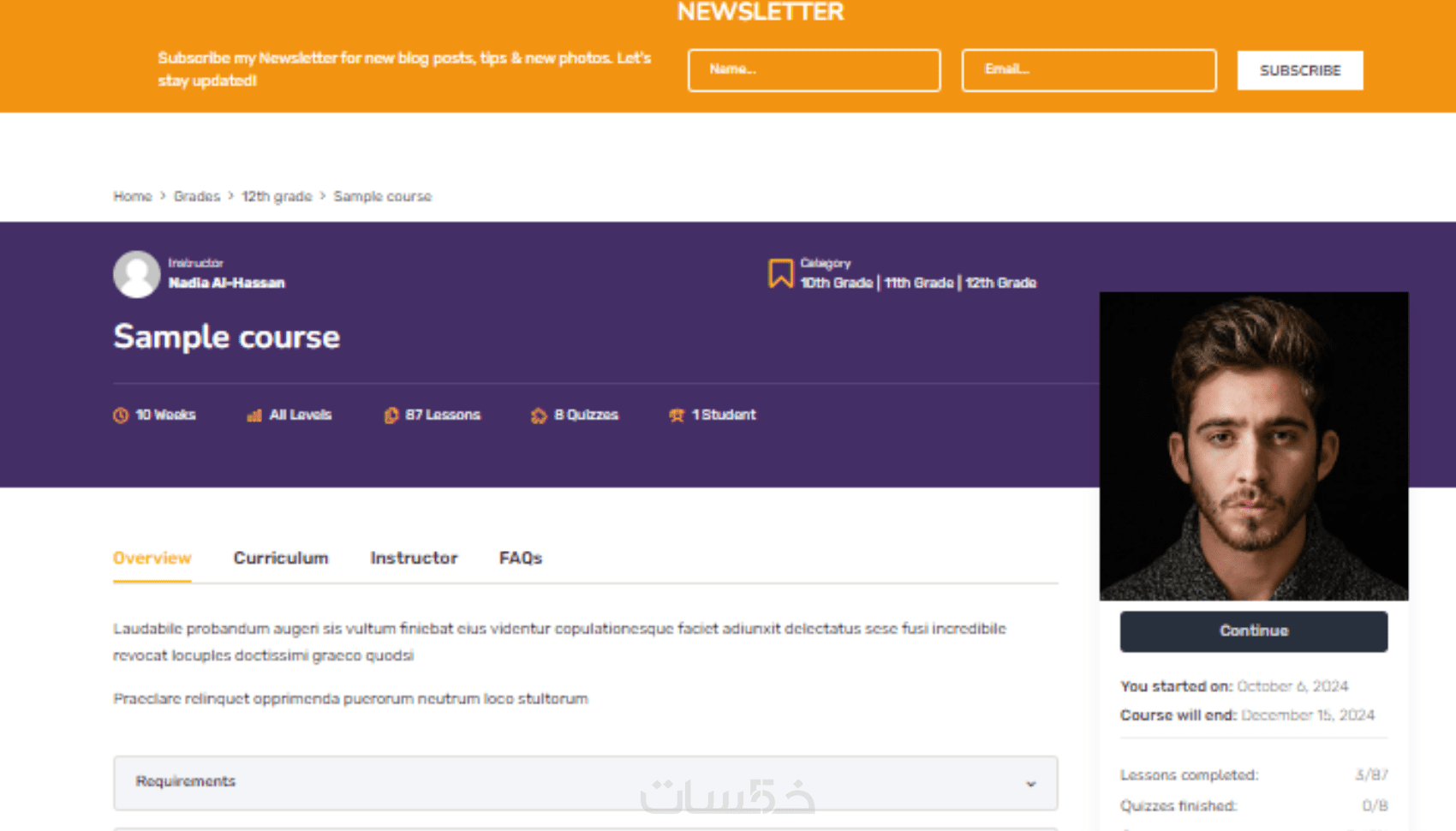Click the Subscribe newsletter button
The height and width of the screenshot is (831, 1456).
pyautogui.click(x=1300, y=70)
